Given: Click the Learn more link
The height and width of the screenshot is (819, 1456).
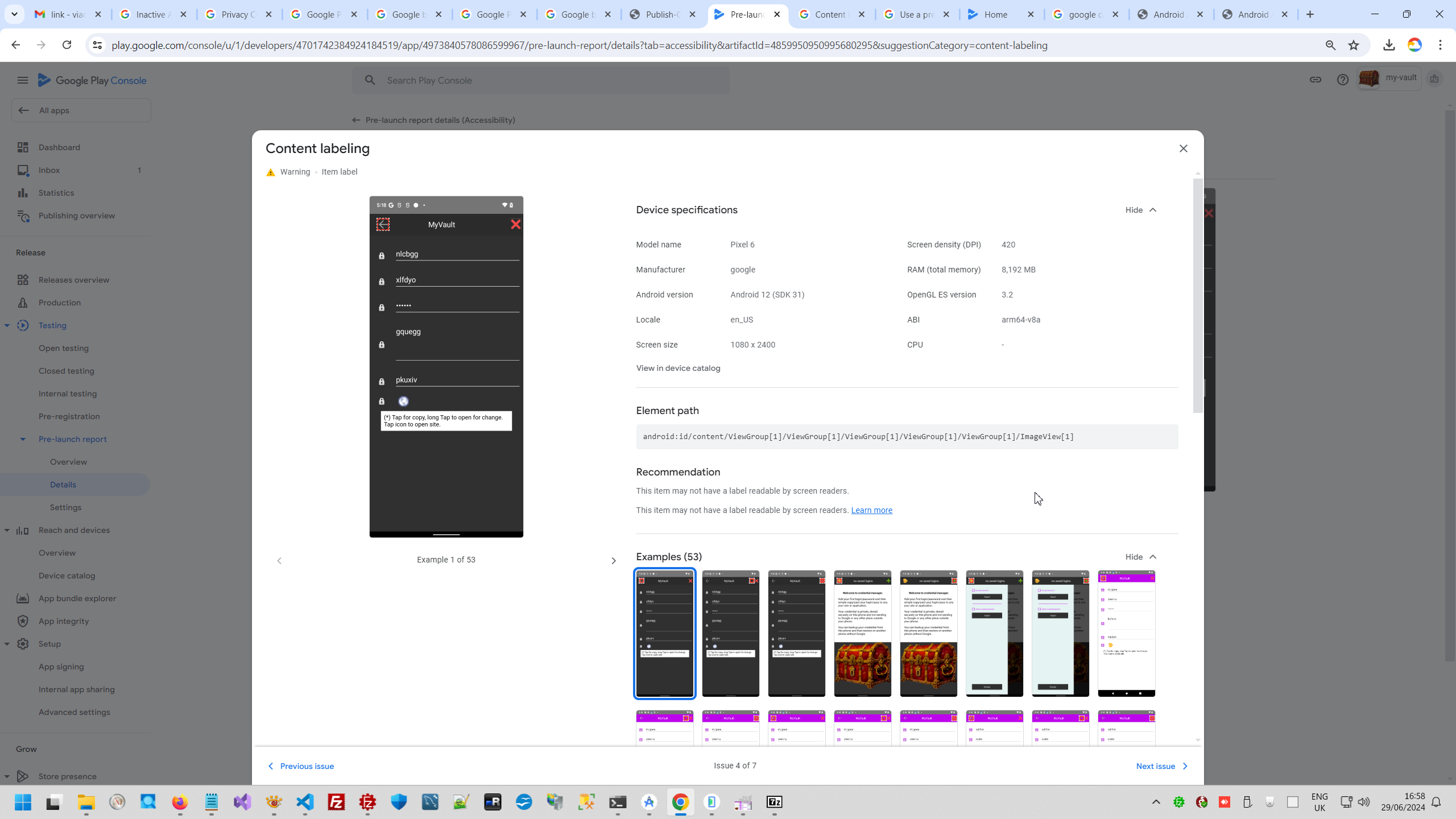Looking at the screenshot, I should [x=871, y=510].
